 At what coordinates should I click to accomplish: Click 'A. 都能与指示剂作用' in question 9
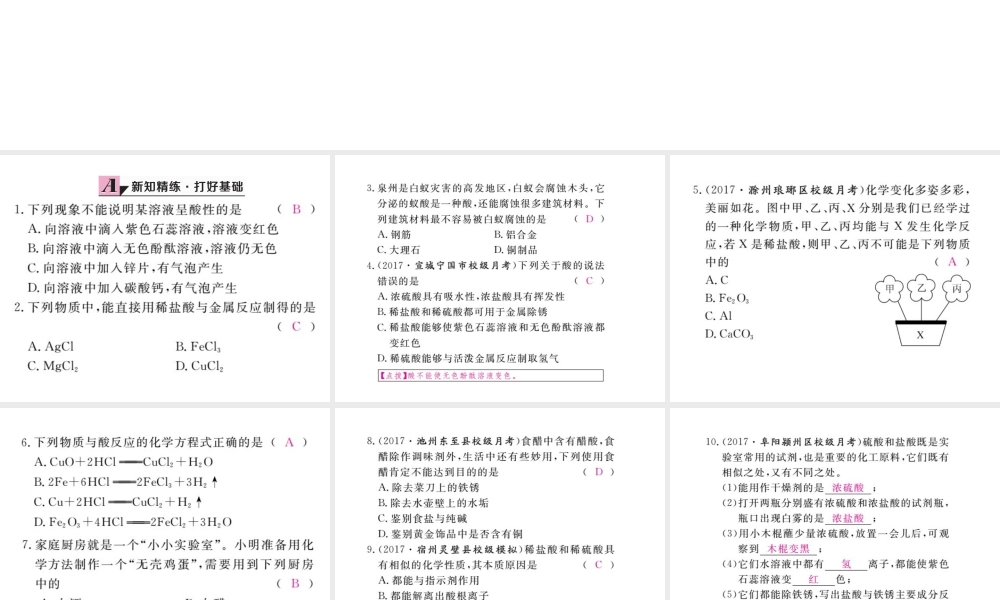pos(428,580)
